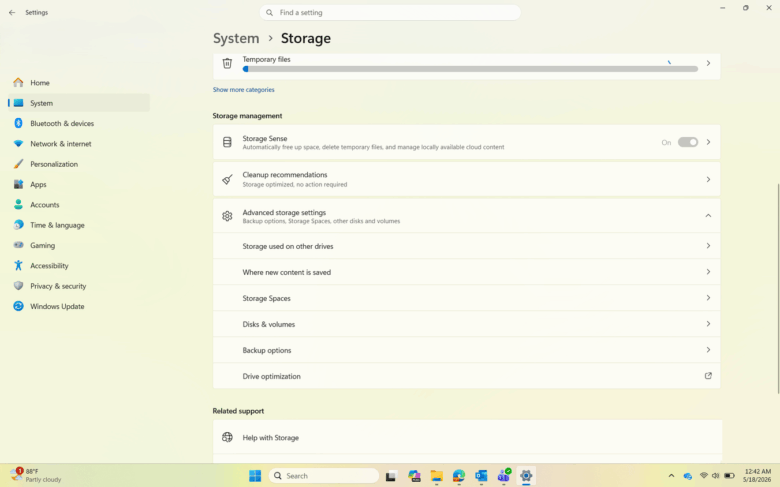Click System in the breadcrumb
780x487 pixels.
(236, 38)
